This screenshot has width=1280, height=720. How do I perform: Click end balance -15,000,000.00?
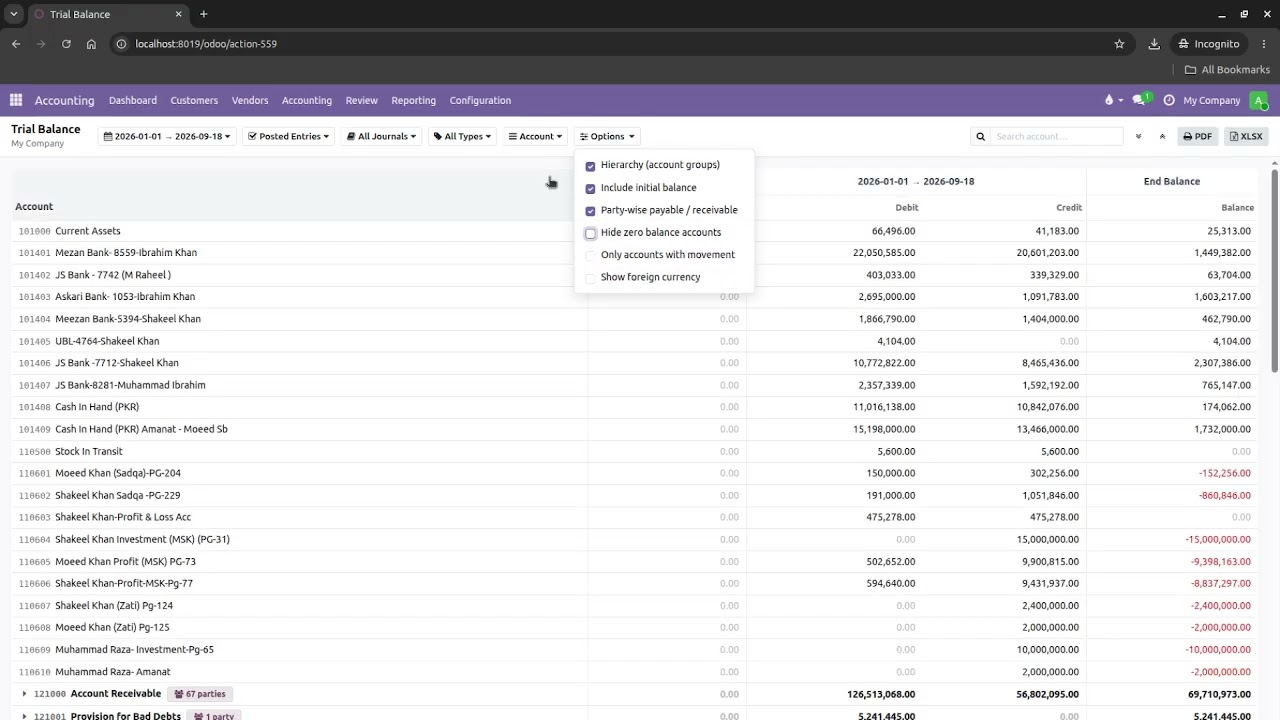coord(1218,539)
